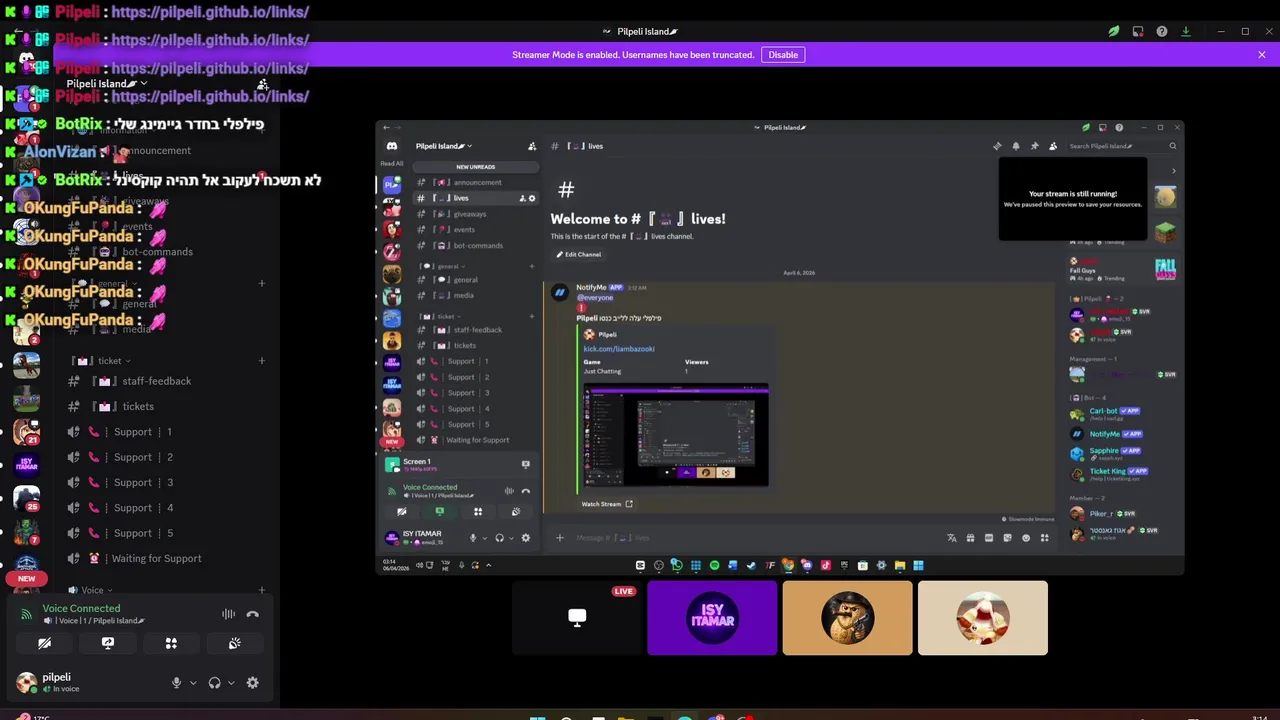
Task: Click NEW UNREADS bar in streamed window
Action: (x=476, y=167)
